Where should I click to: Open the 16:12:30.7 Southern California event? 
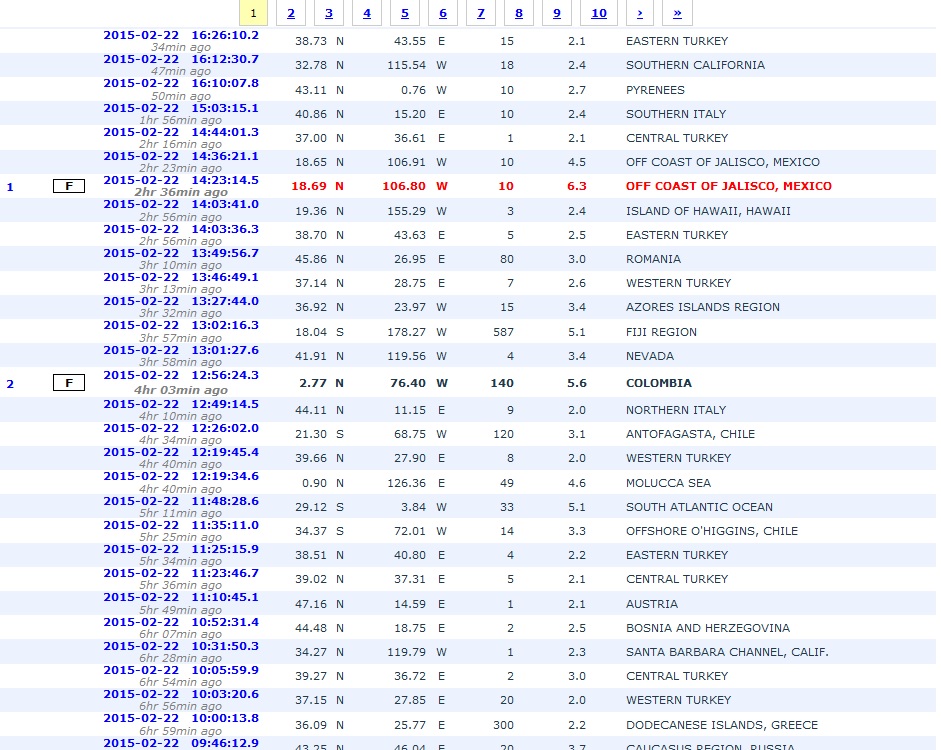point(181,59)
